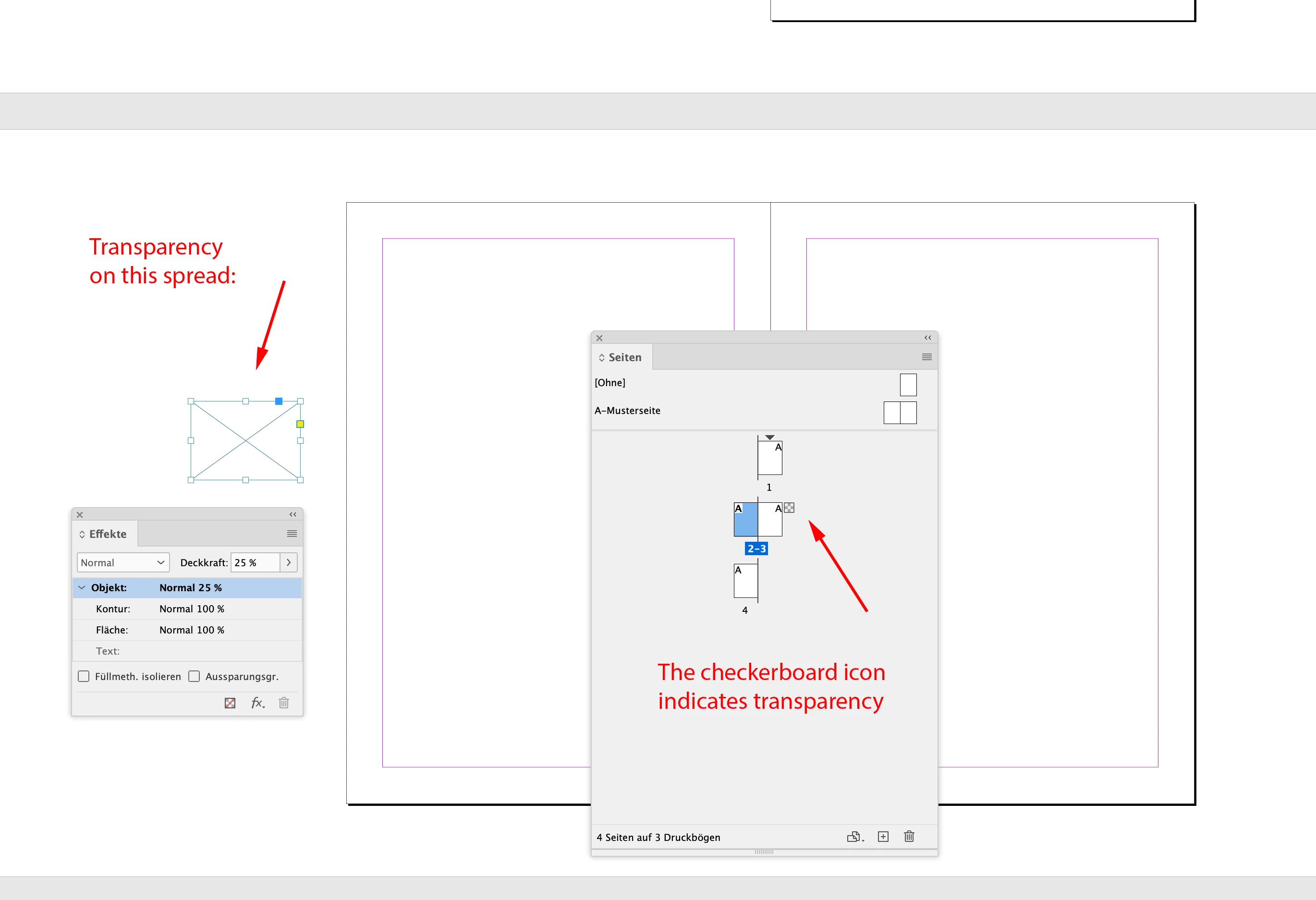The width and height of the screenshot is (1316, 900).
Task: Create new page in Seiten panel
Action: 883,837
